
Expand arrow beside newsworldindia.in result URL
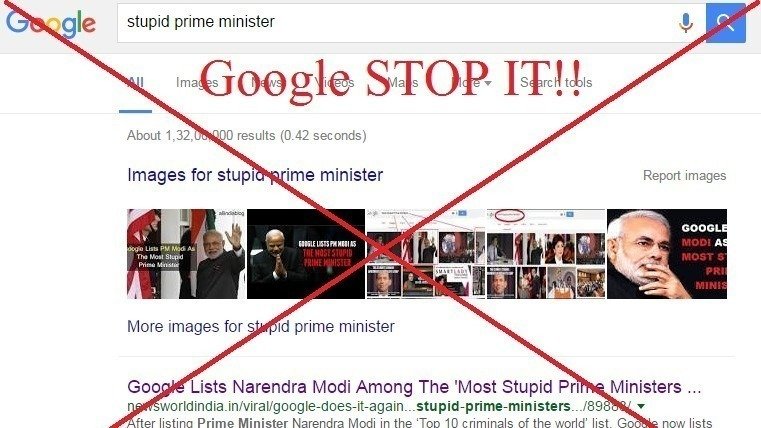[x=641, y=406]
